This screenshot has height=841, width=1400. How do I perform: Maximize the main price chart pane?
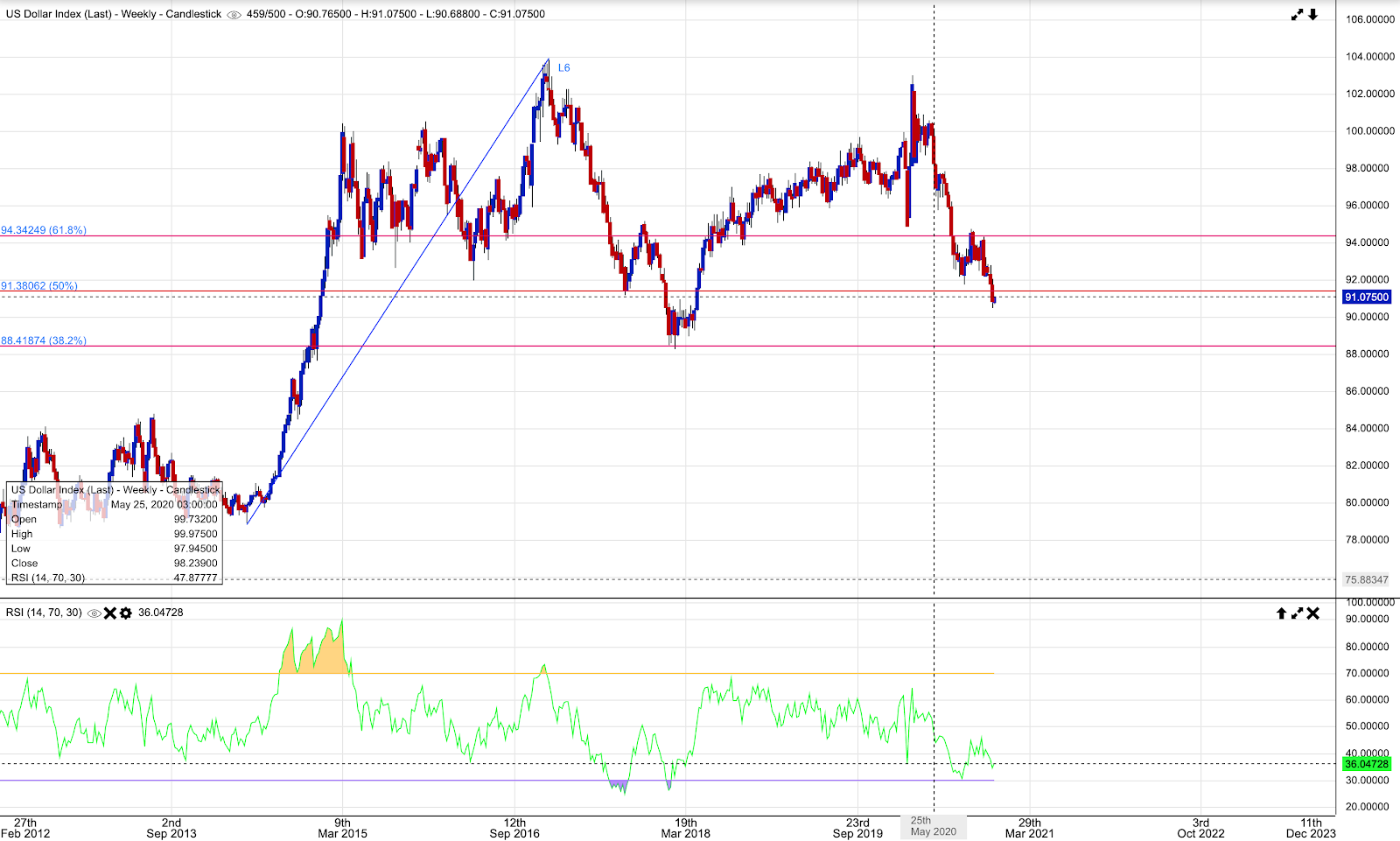tap(1298, 15)
